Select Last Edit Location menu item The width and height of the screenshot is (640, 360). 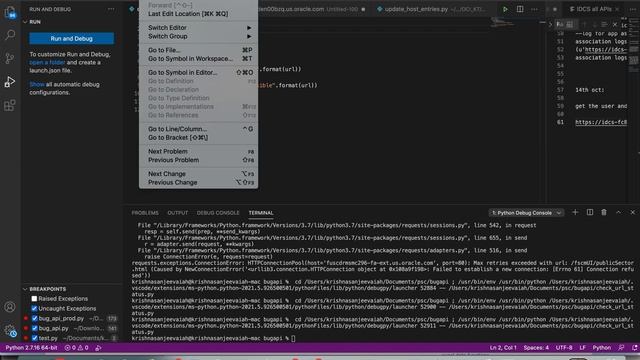pyautogui.click(x=198, y=14)
